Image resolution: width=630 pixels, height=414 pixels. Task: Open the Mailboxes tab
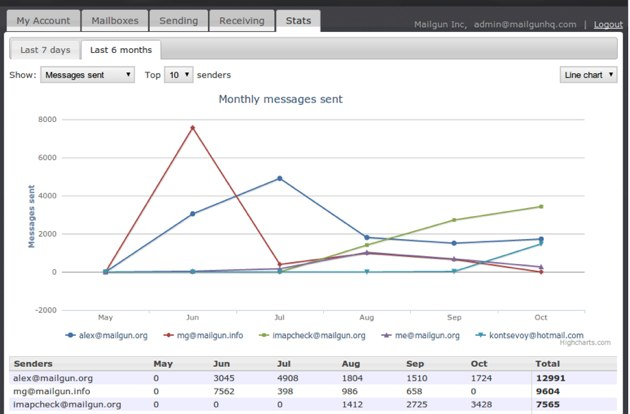(115, 20)
